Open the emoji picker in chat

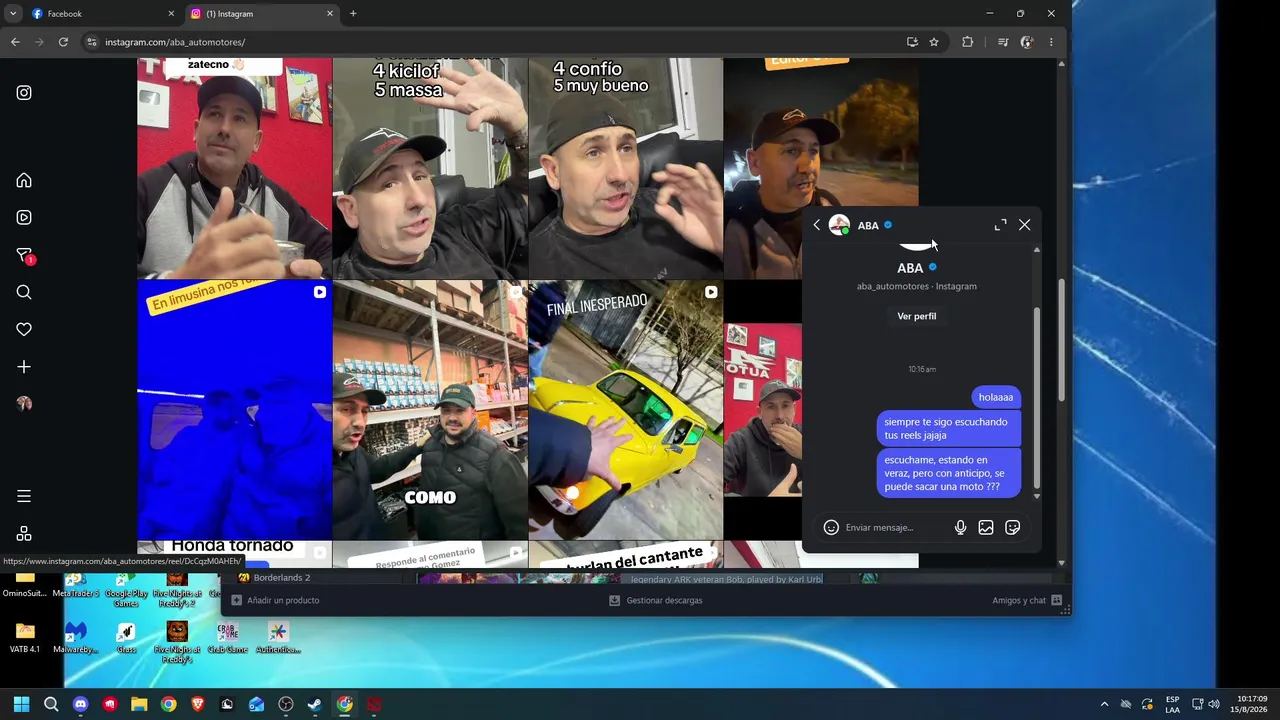831,527
